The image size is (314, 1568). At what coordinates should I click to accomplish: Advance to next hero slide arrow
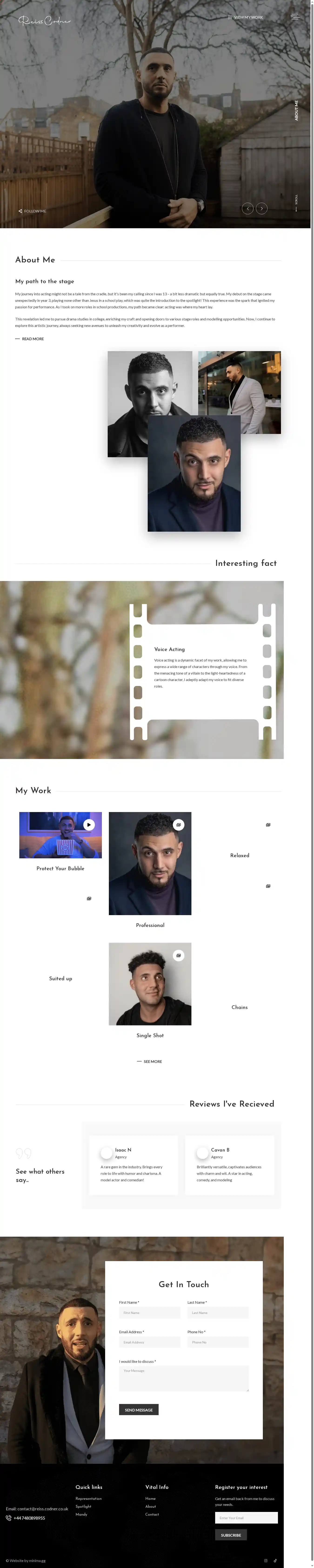point(262,208)
